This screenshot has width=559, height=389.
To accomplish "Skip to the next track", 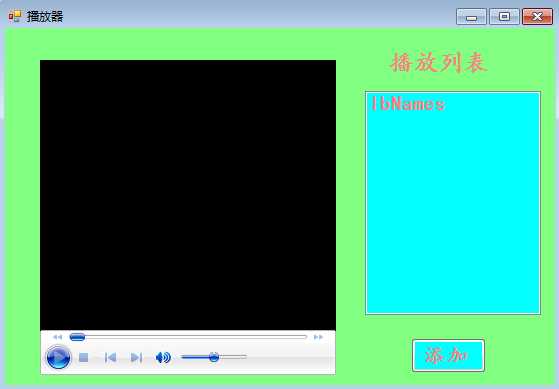I will pos(137,357).
